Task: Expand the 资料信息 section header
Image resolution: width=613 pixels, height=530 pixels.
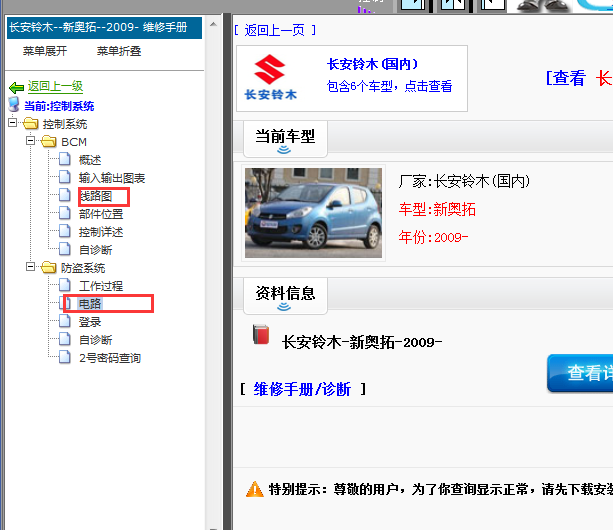Action: click(285, 296)
